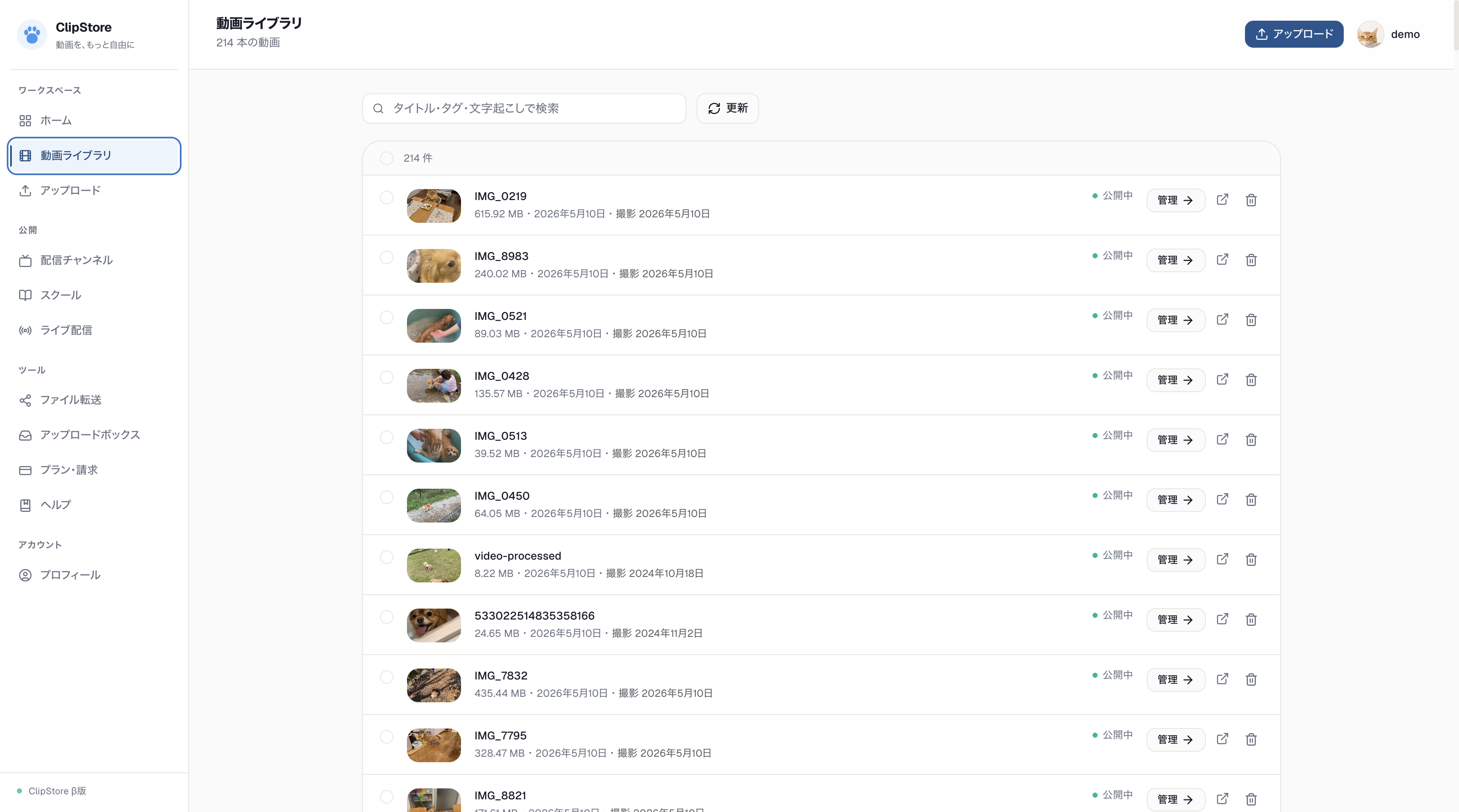1459x812 pixels.
Task: Open 動画ライブラリ in sidebar
Action: click(x=94, y=156)
